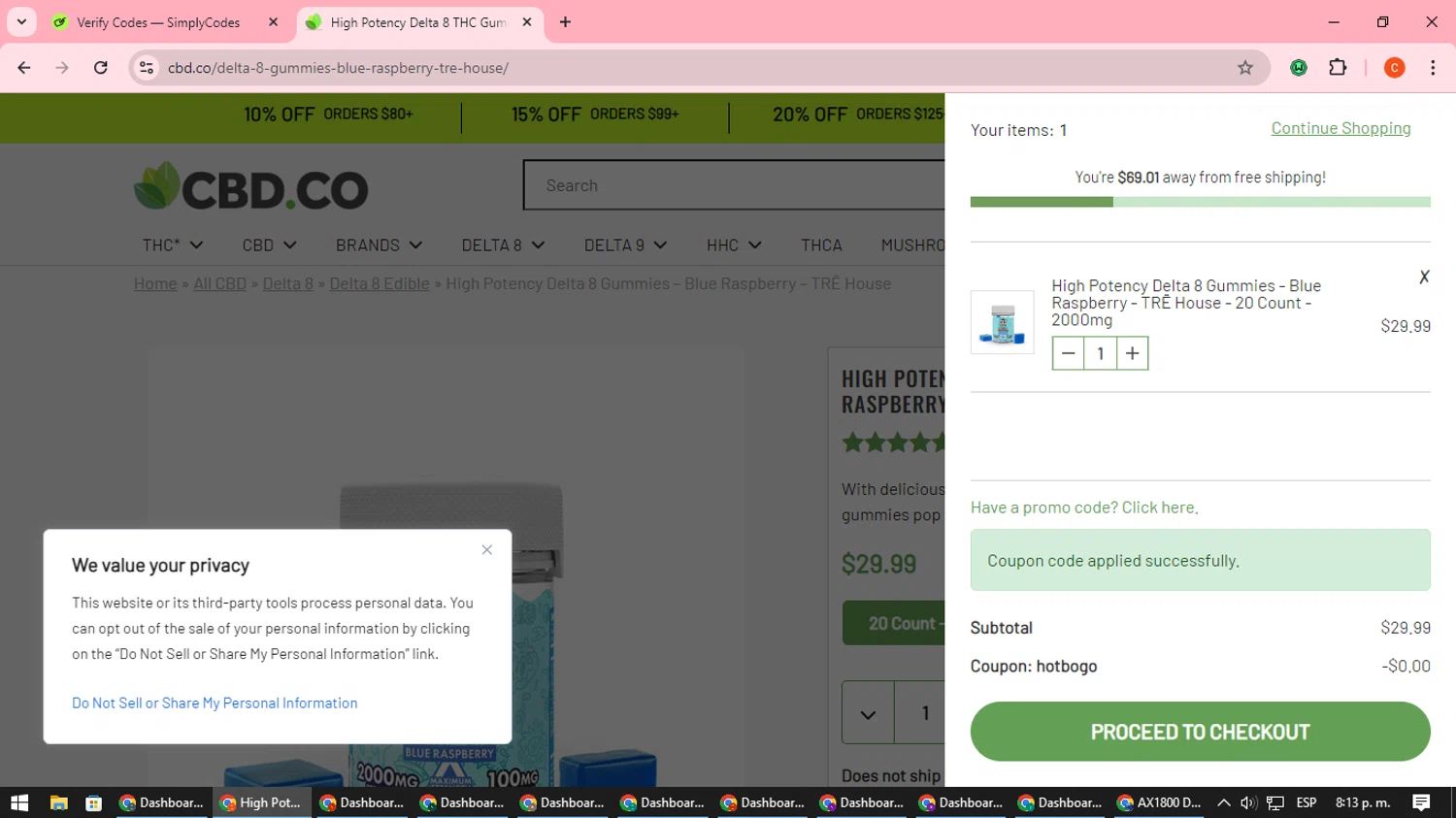This screenshot has height=818, width=1456.
Task: Switch to Verify Codes — SimplyCodes tab
Action: (x=158, y=22)
